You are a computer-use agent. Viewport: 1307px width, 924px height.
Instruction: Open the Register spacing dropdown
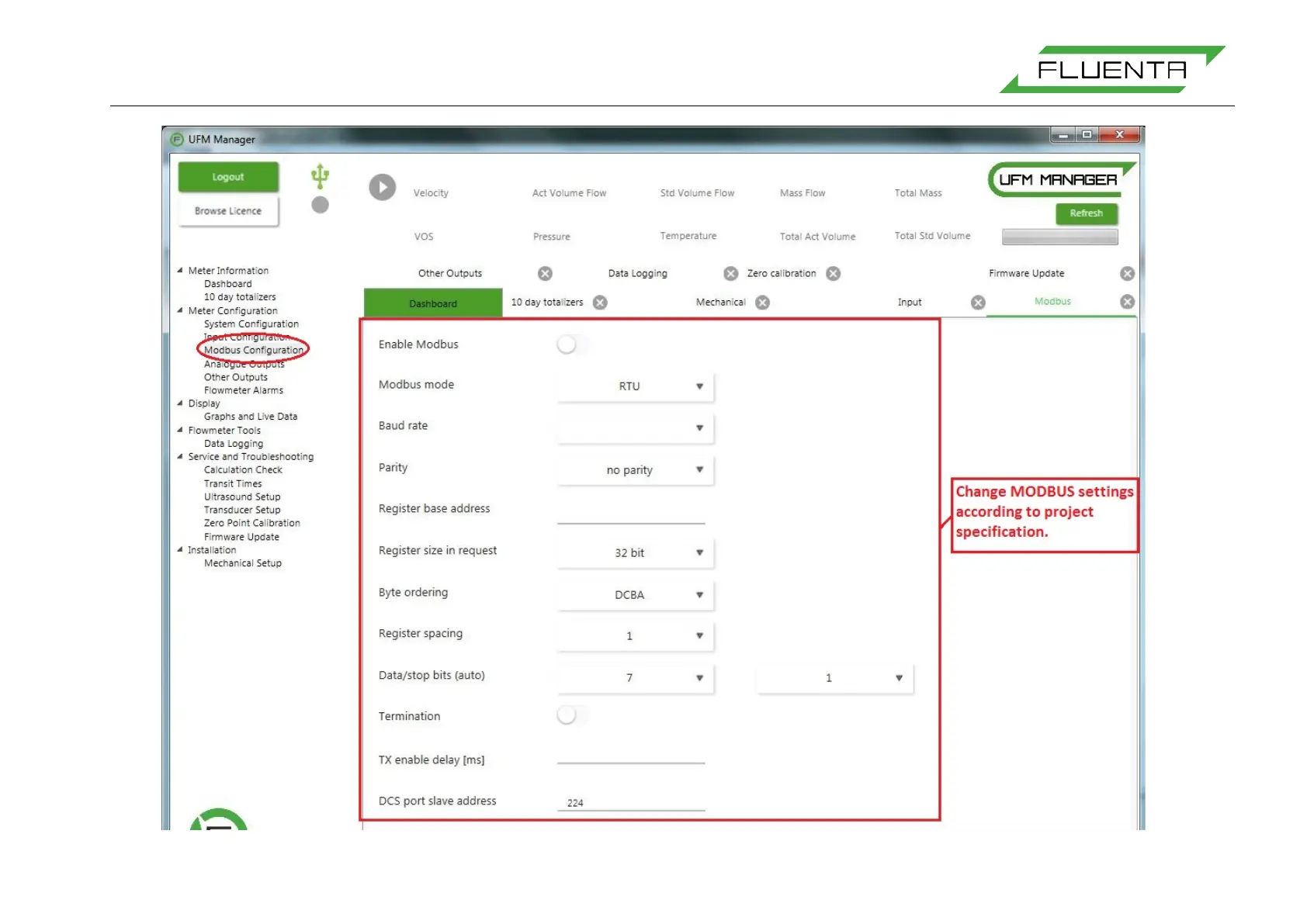(635, 636)
